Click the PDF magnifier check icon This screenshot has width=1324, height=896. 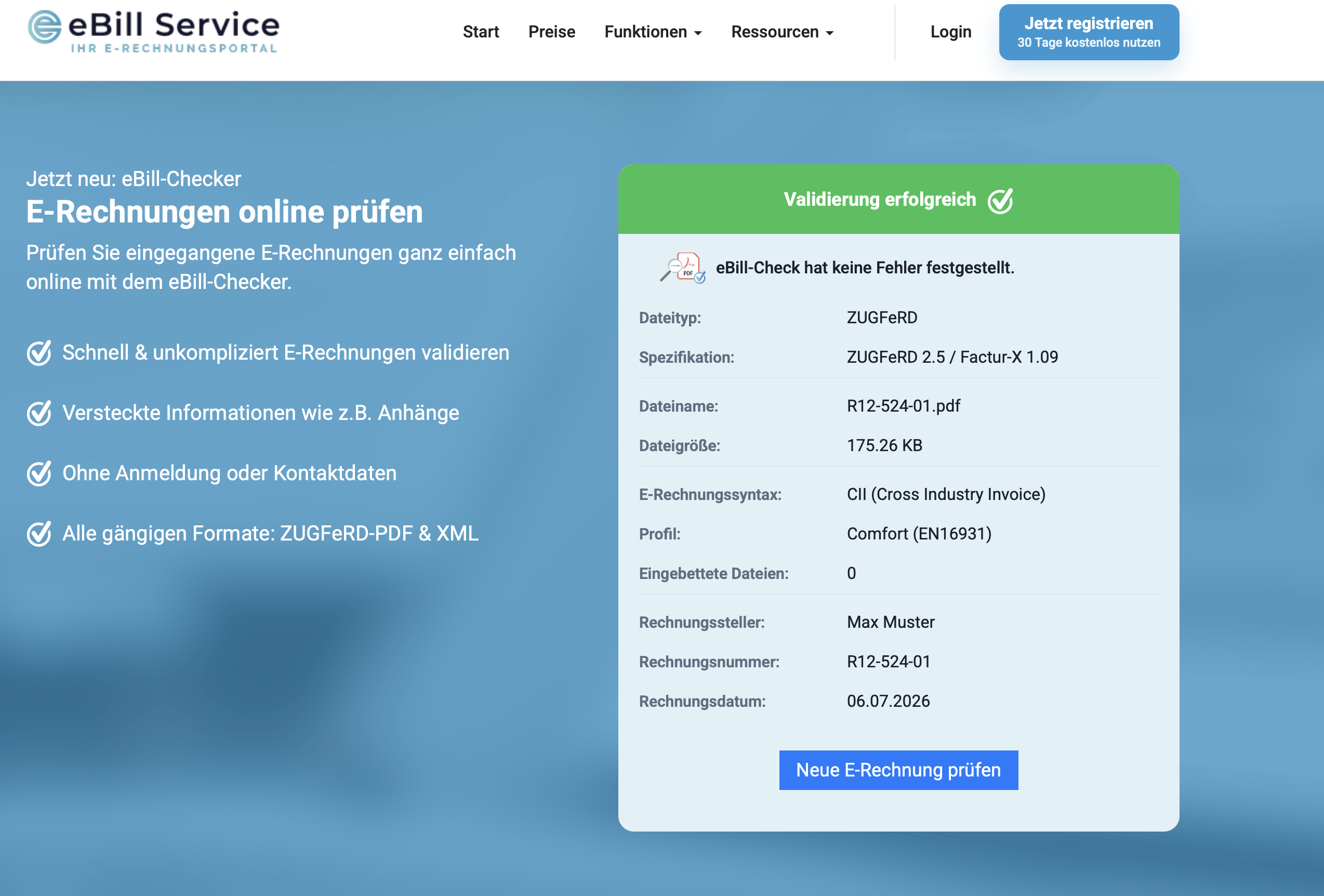pyautogui.click(x=682, y=268)
